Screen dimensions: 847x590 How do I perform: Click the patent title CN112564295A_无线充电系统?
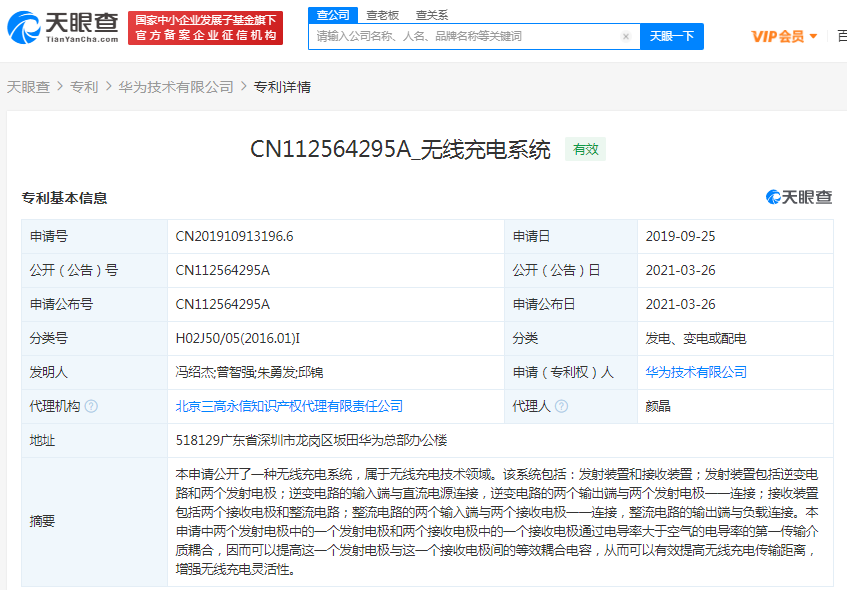coord(400,149)
